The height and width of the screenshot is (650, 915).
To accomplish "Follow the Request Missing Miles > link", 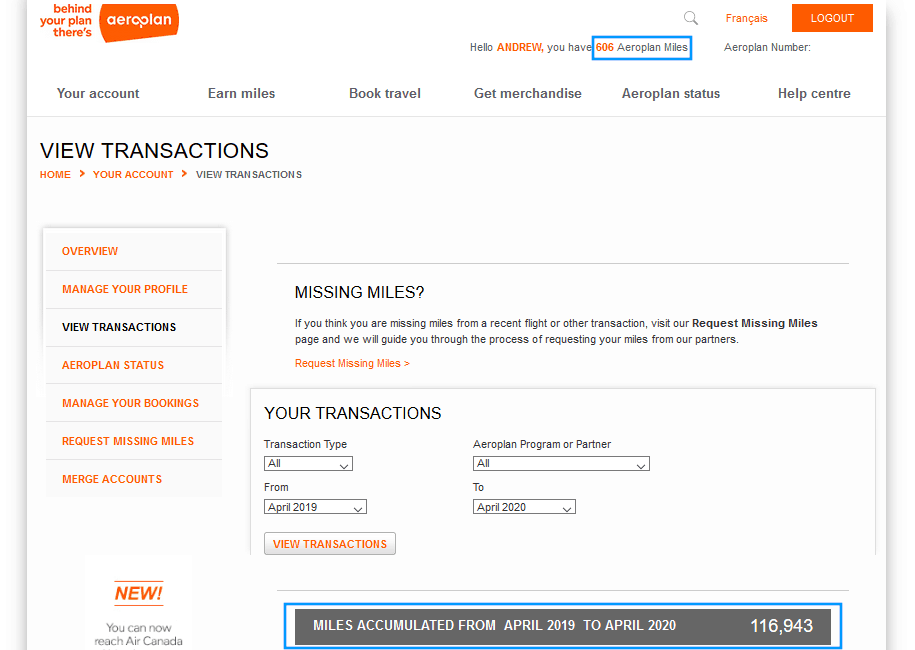I will tap(352, 364).
